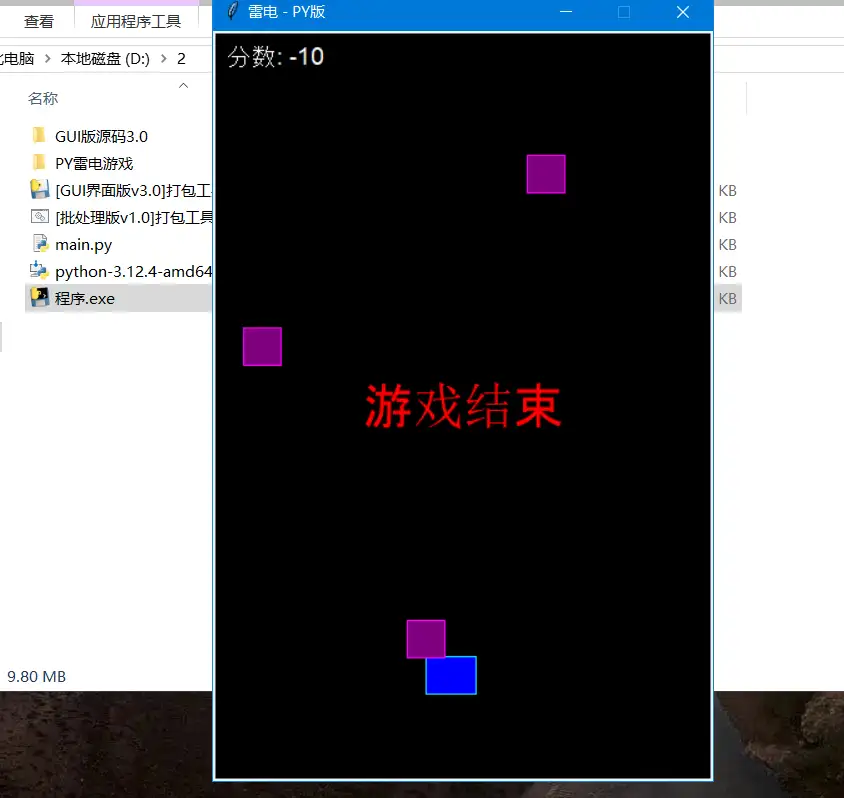Click the blue player square
Screen dimensions: 844x798
coord(451,675)
